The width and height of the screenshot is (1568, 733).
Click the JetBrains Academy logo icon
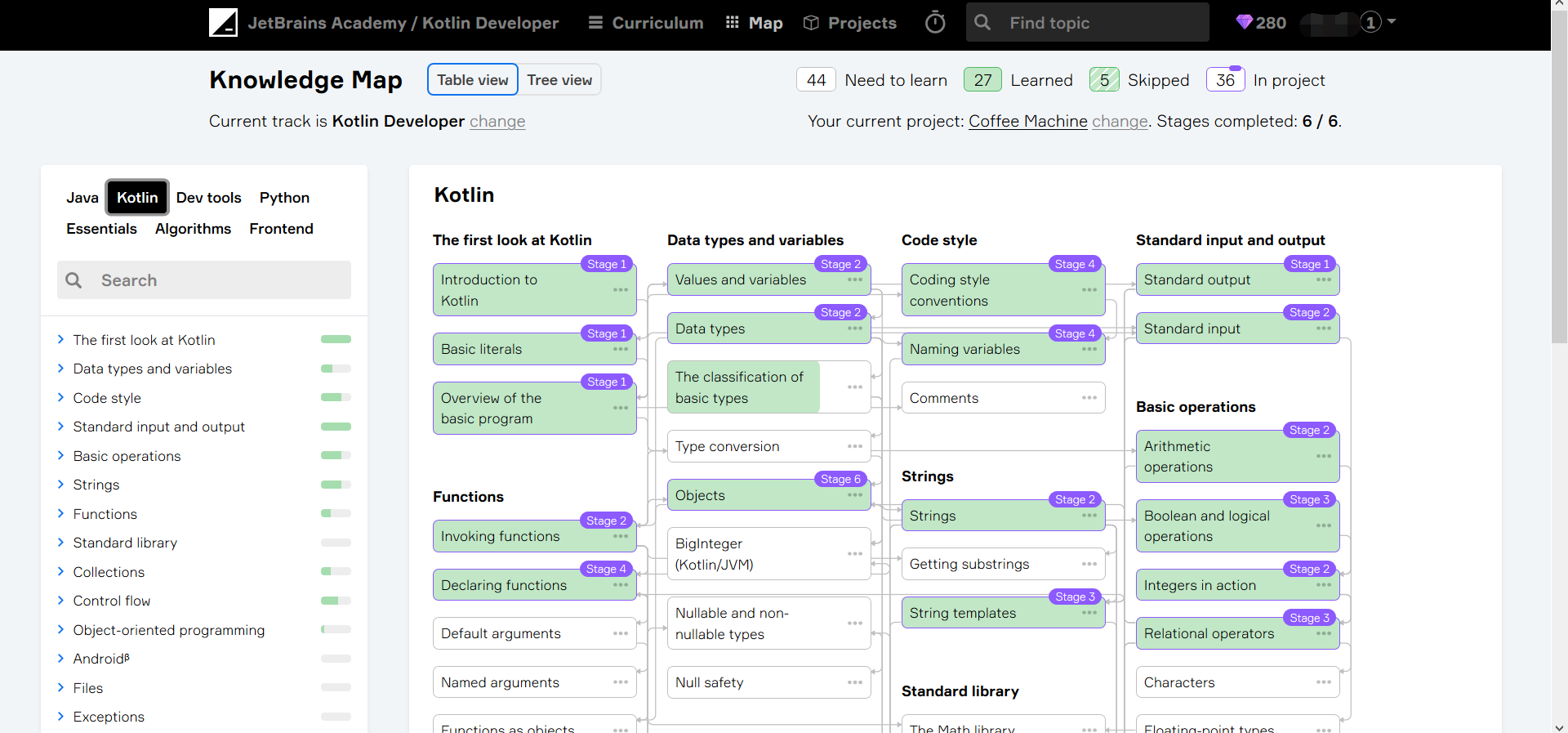(223, 23)
